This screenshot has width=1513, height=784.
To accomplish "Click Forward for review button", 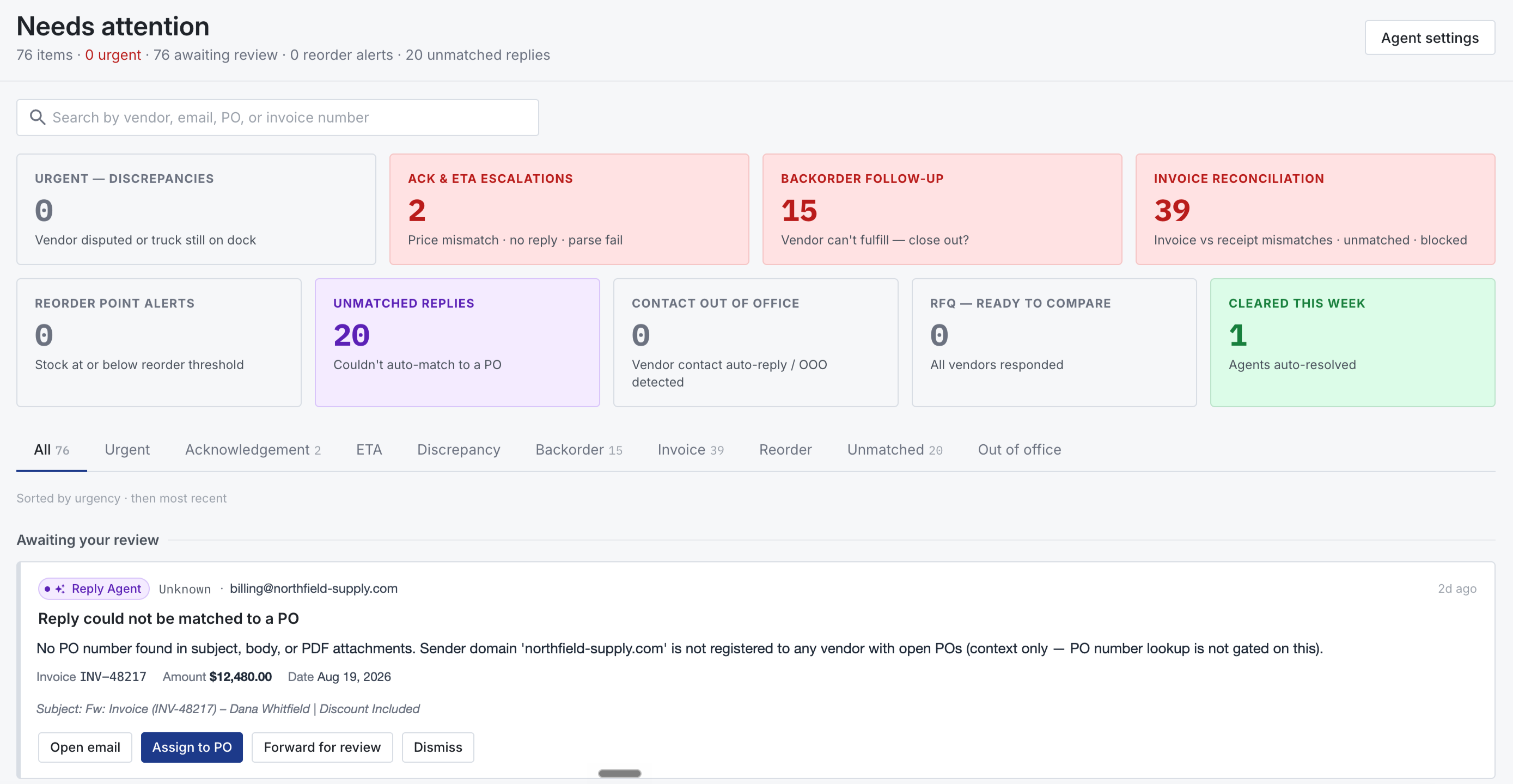I will coord(322,747).
